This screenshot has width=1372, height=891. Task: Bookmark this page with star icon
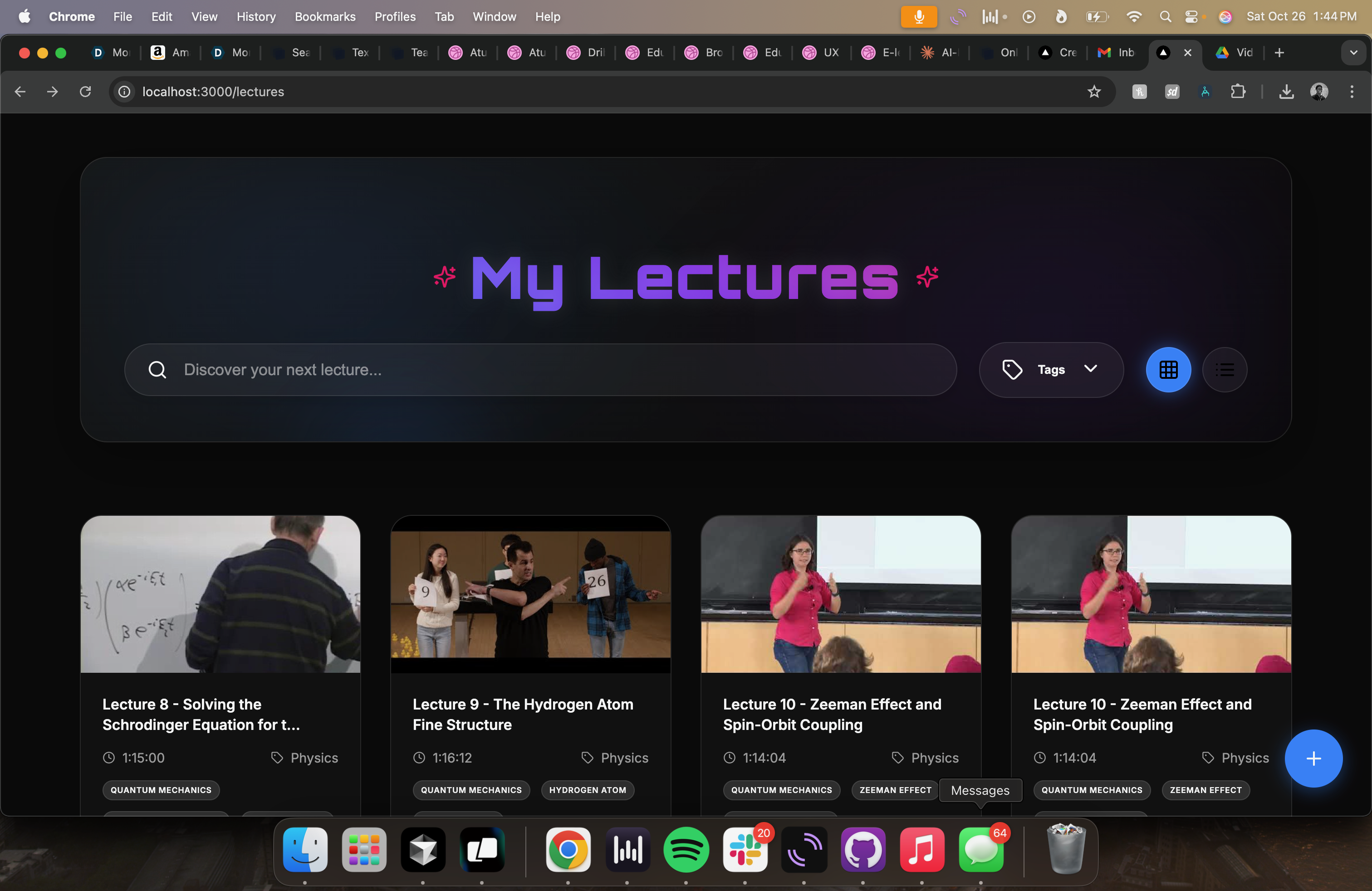tap(1093, 92)
